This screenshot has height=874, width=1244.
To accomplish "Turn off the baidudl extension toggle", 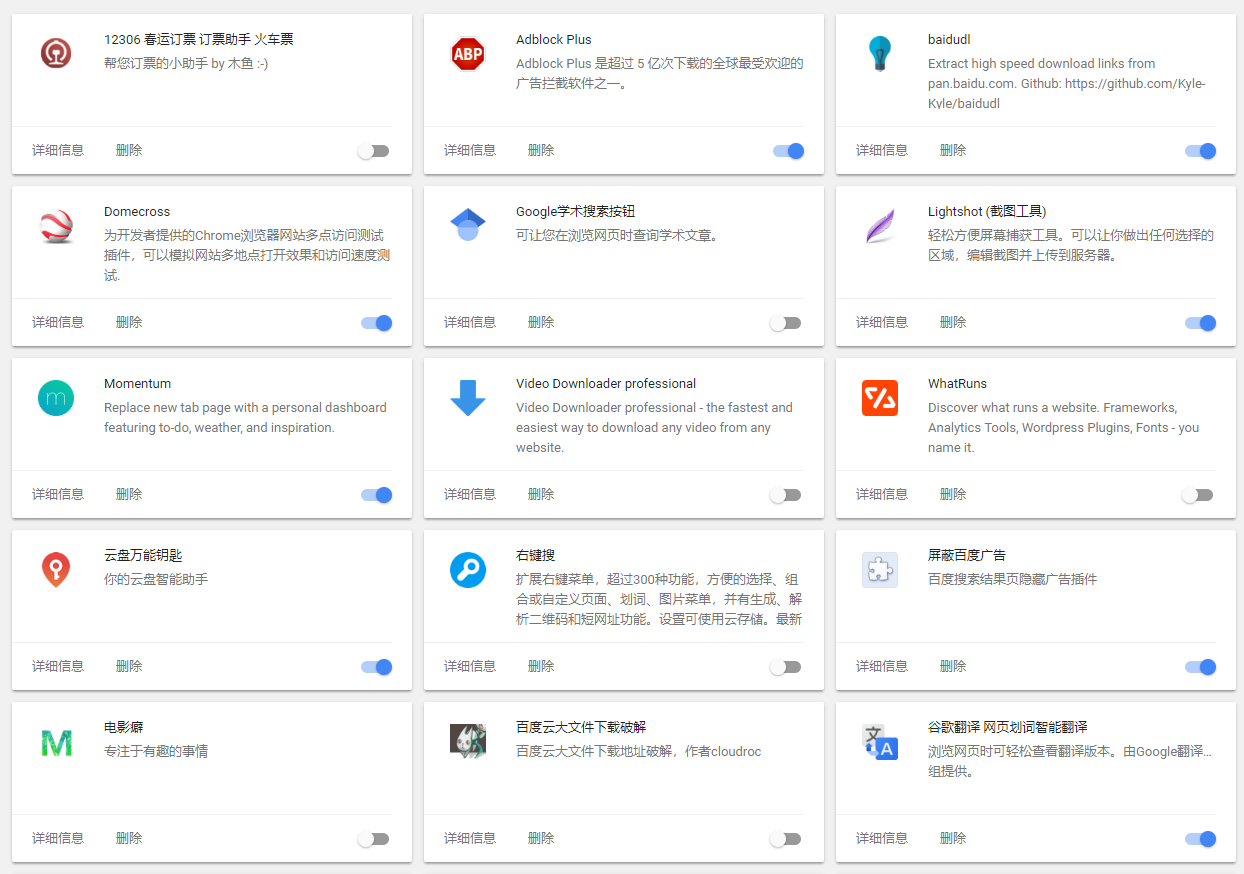I will (1201, 151).
